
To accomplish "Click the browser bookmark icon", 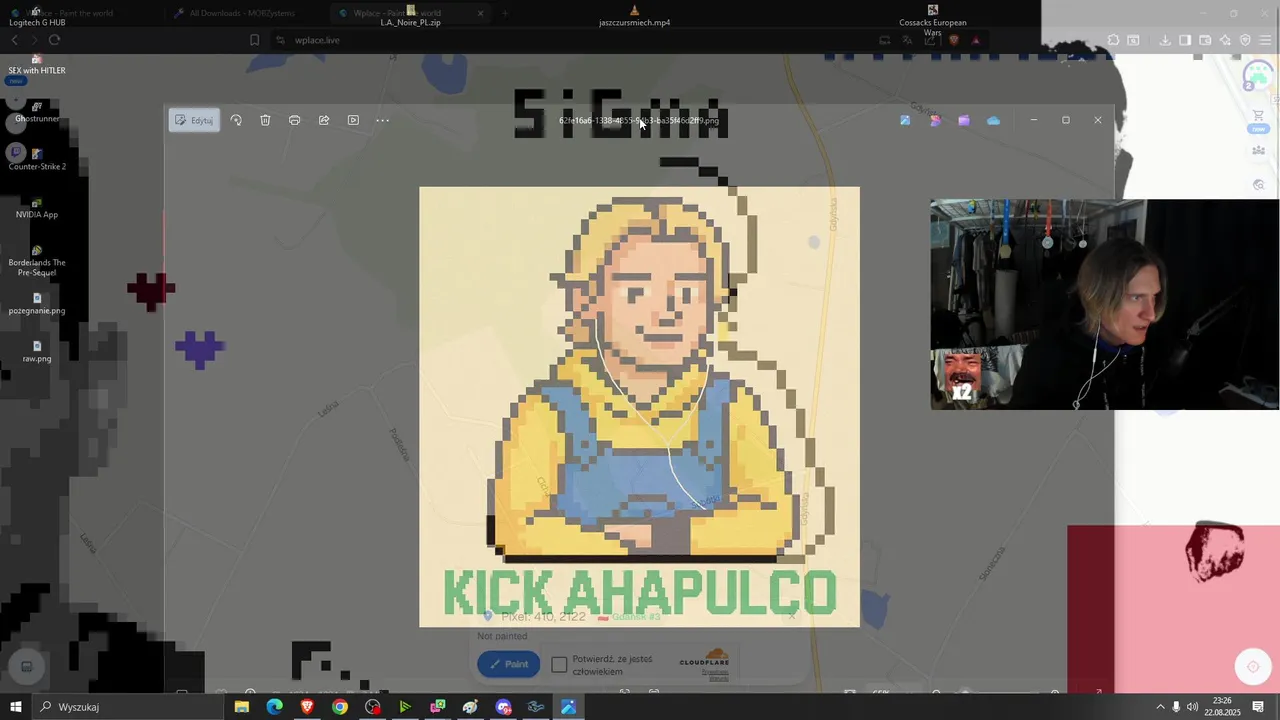I will point(254,40).
